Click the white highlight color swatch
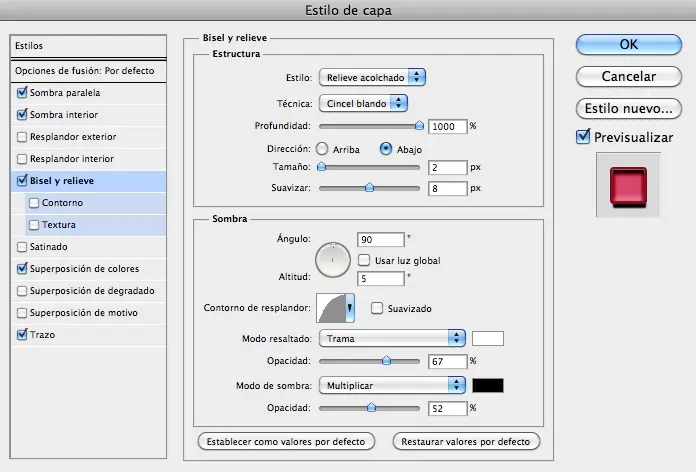Image resolution: width=696 pixels, height=472 pixels. pyautogui.click(x=488, y=338)
